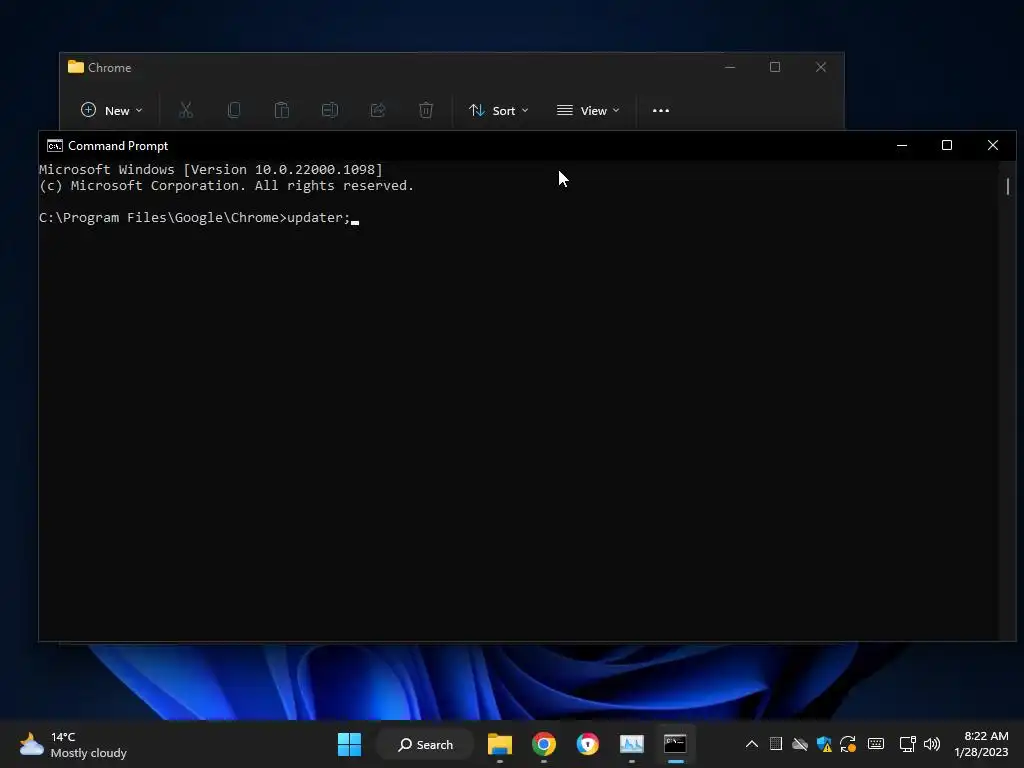The width and height of the screenshot is (1024, 768).
Task: Open the New menu in Chrome folder window
Action: pos(111,110)
